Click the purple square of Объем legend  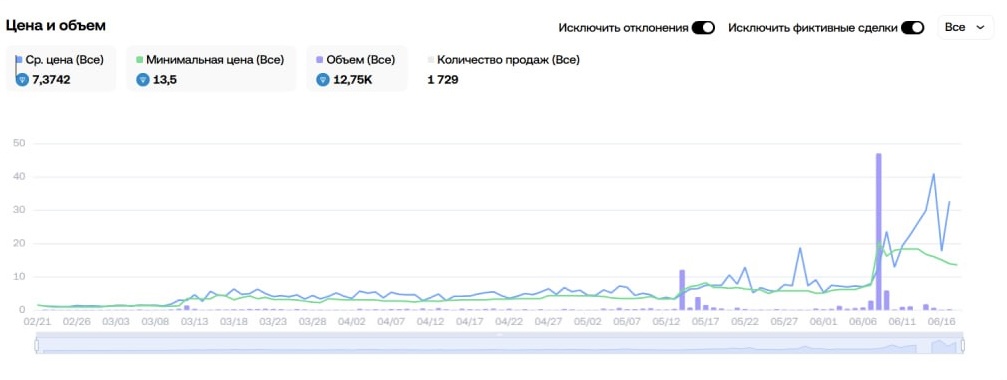[320, 60]
